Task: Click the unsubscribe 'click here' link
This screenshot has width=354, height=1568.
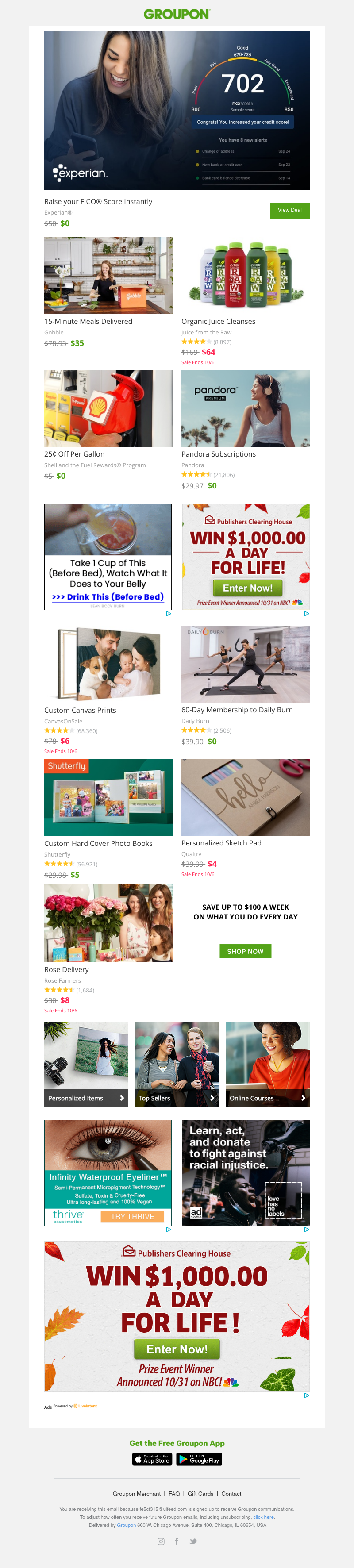Action: click(x=264, y=1517)
